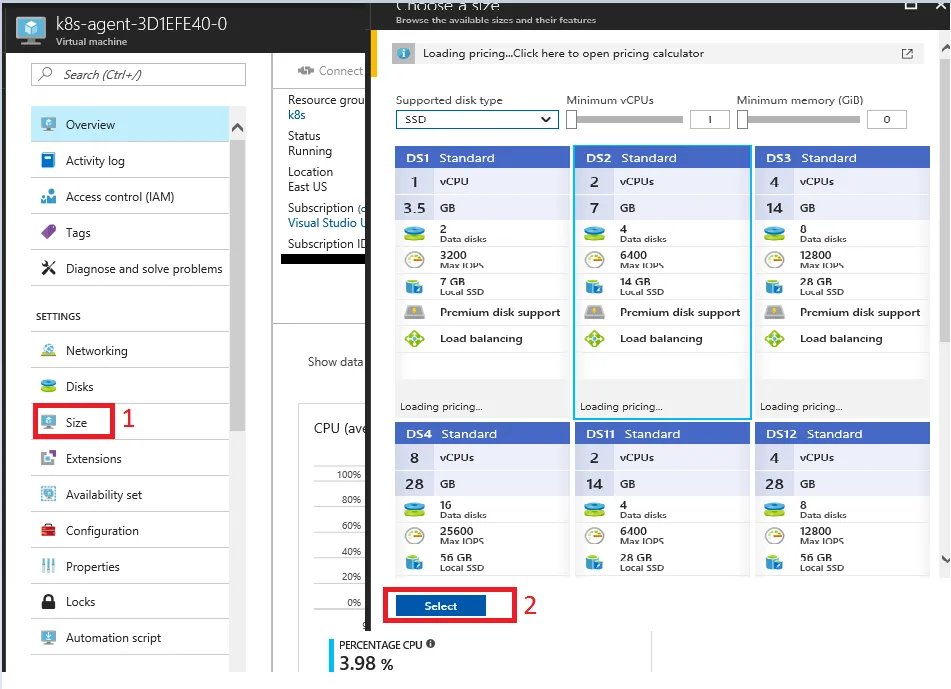Select the DS1 Standard size card header

pyautogui.click(x=482, y=158)
